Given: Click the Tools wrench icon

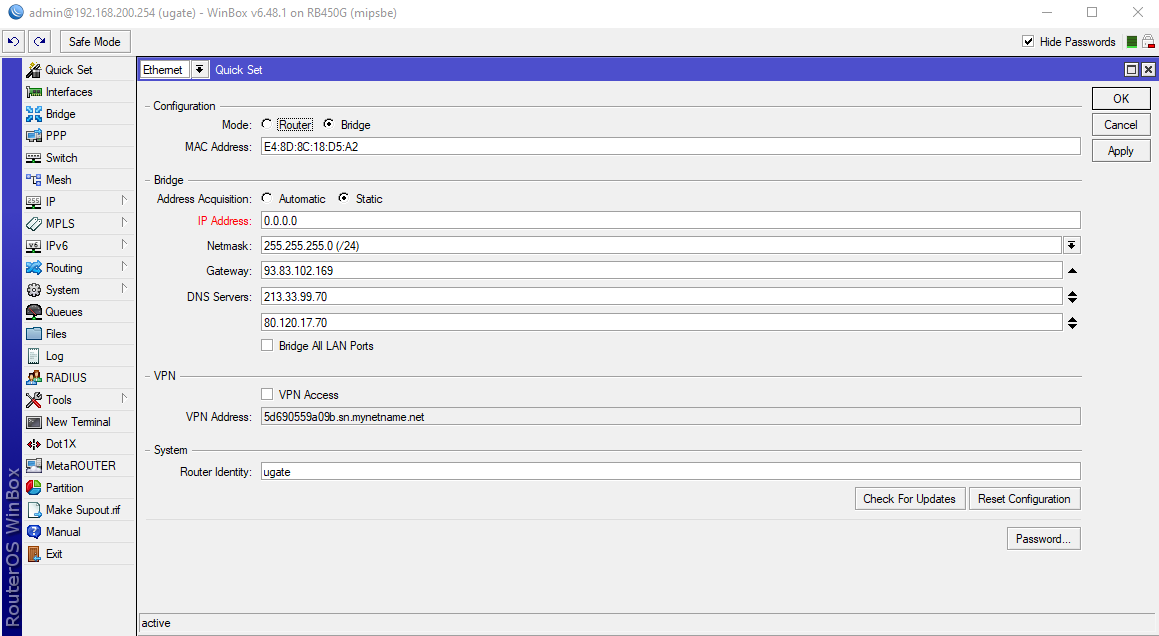Looking at the screenshot, I should [x=34, y=399].
